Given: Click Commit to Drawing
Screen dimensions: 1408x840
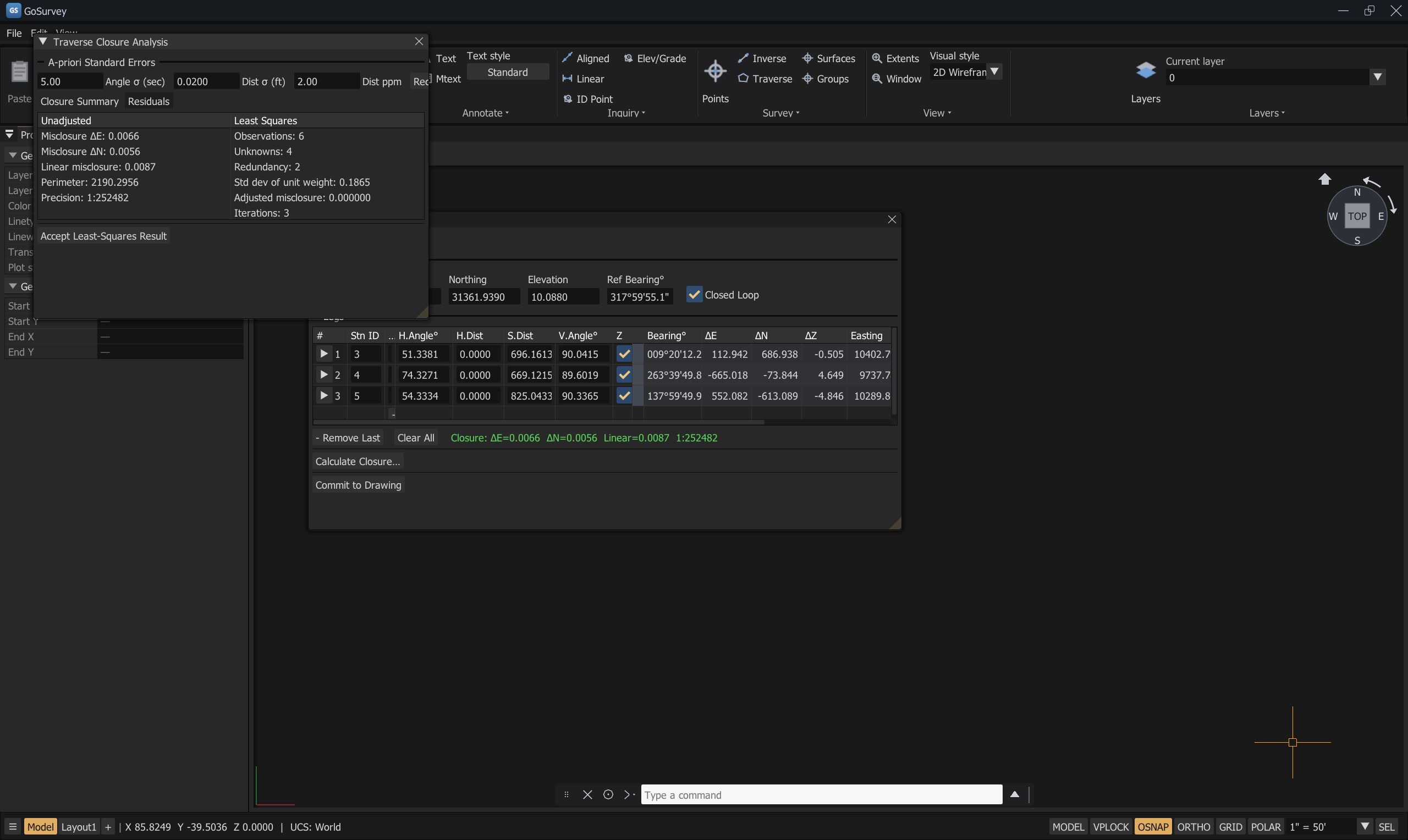Looking at the screenshot, I should click(359, 485).
